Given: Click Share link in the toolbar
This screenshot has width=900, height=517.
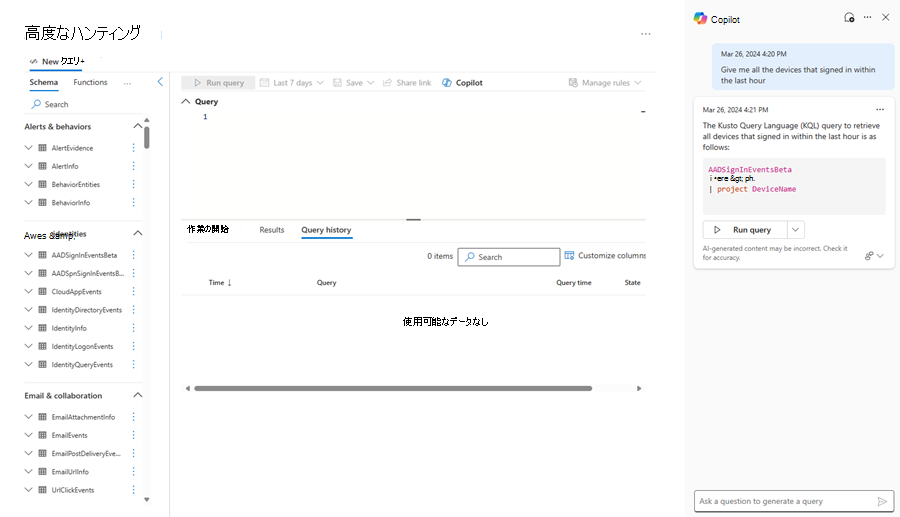Looking at the screenshot, I should pyautogui.click(x=407, y=83).
